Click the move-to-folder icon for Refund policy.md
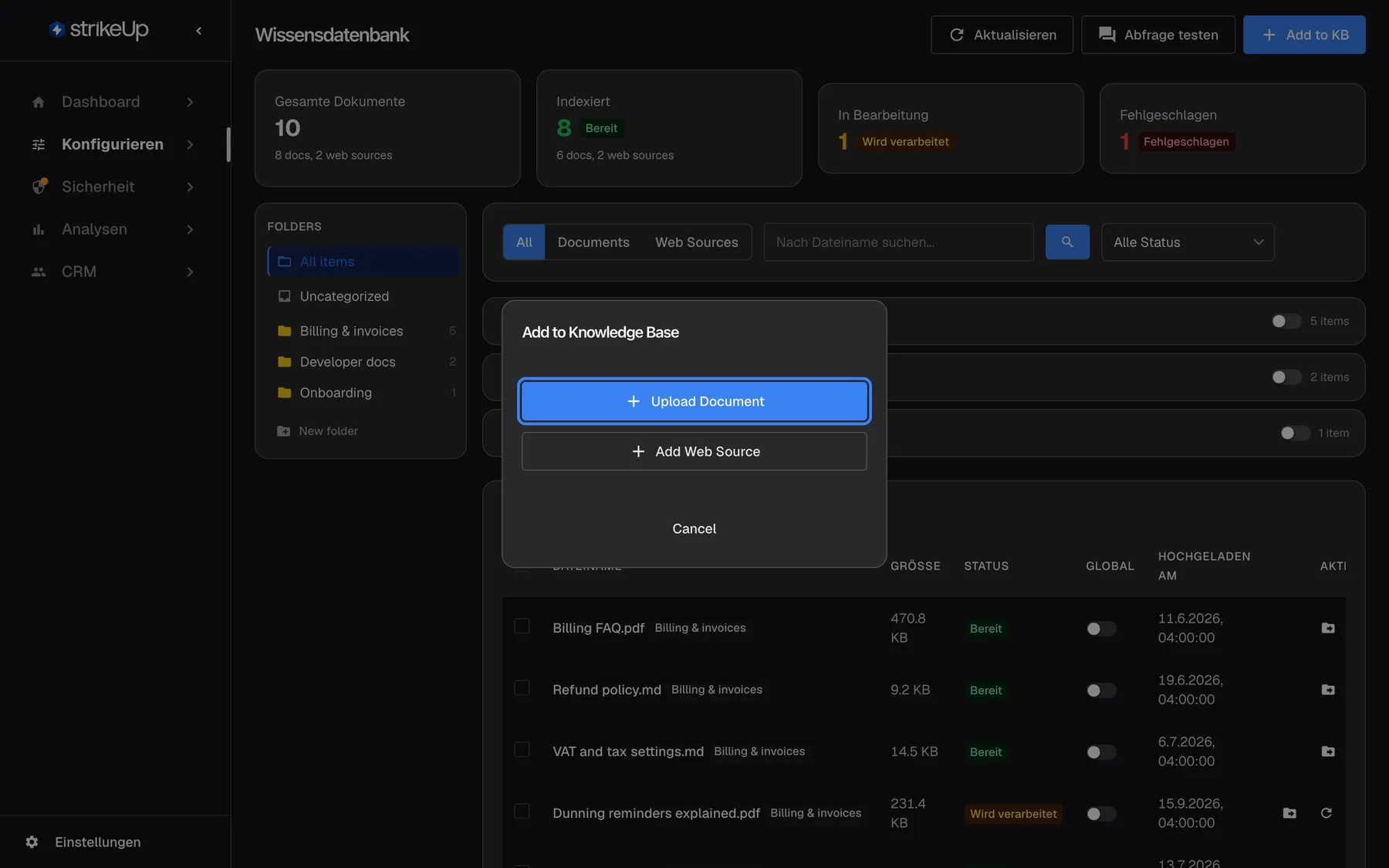1389x868 pixels. coord(1328,690)
